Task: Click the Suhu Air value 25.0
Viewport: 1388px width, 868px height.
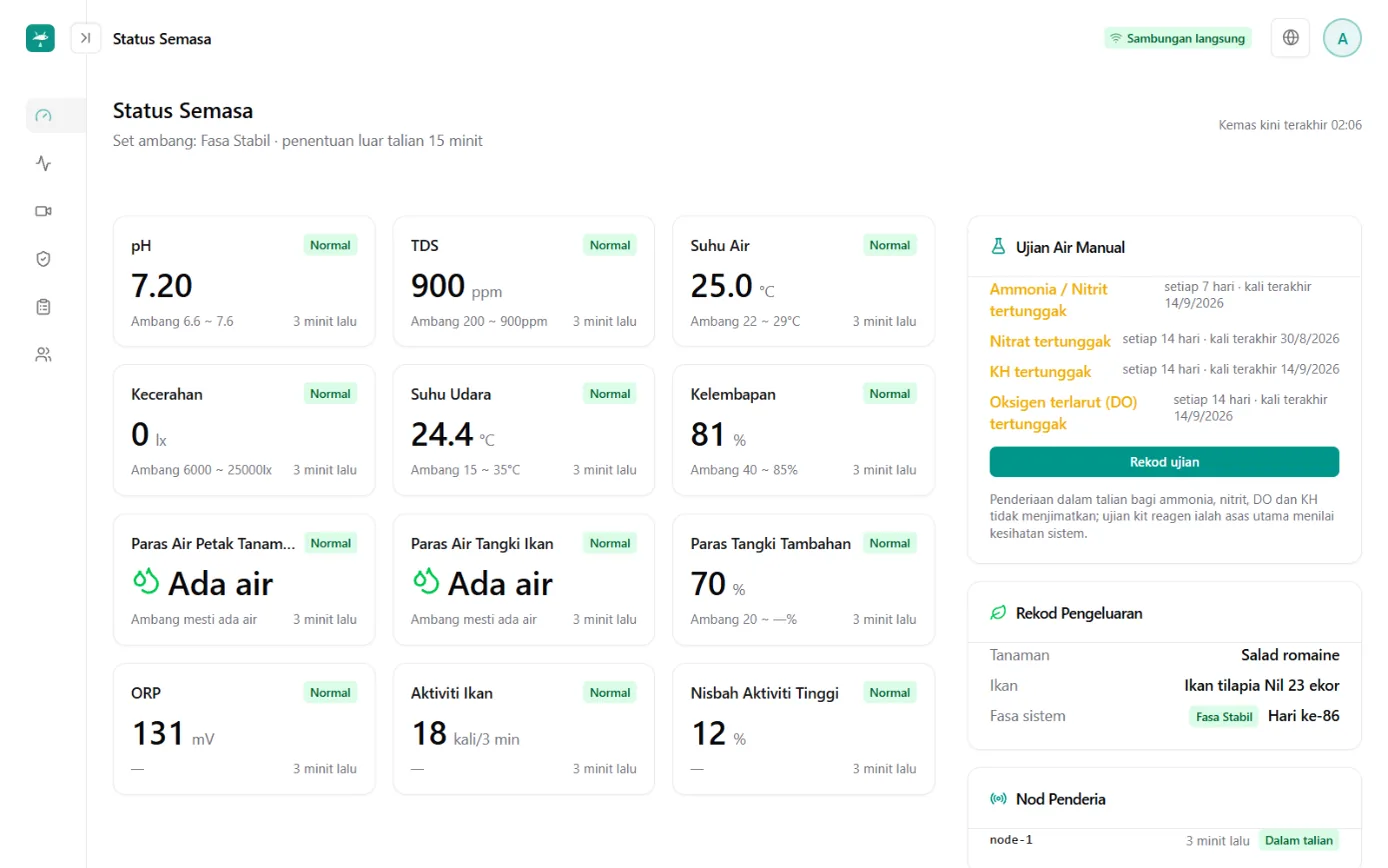Action: 721,287
